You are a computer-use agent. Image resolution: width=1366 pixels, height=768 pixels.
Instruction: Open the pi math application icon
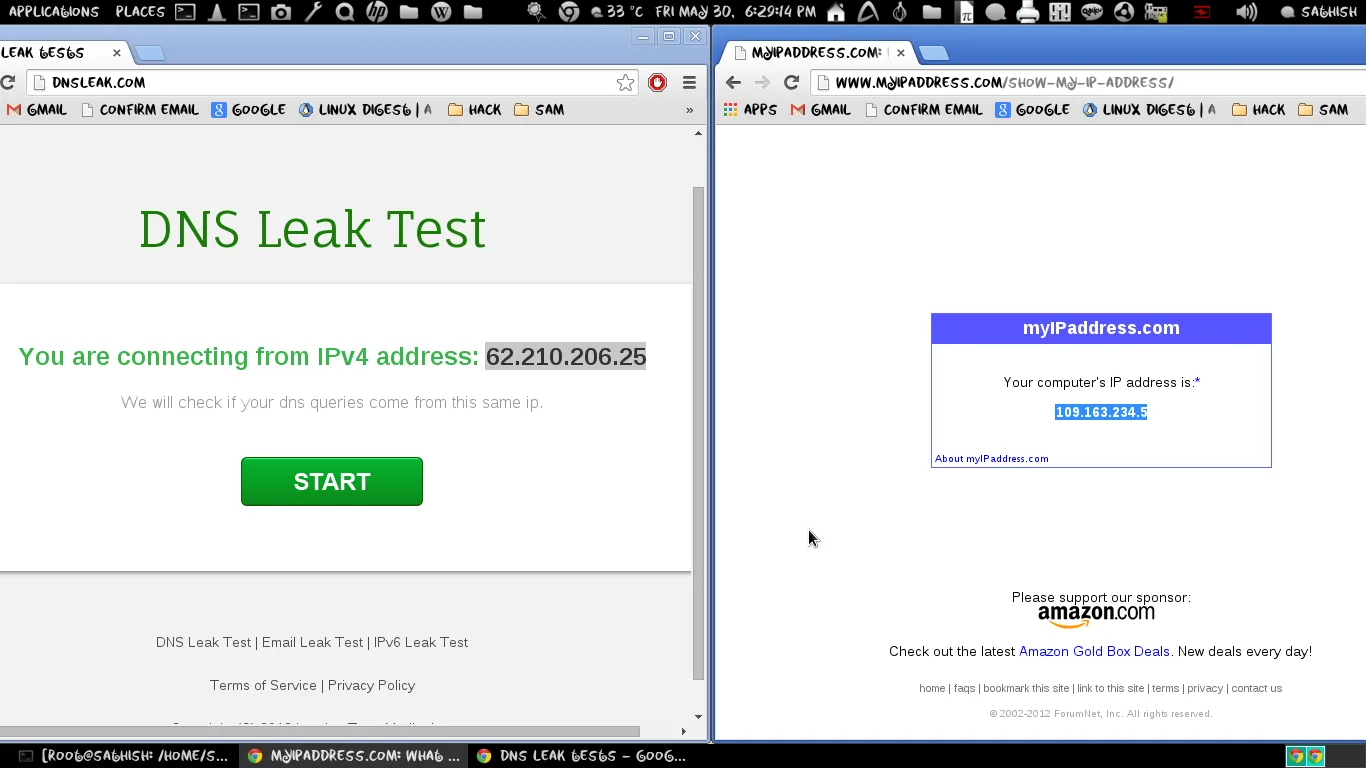(x=964, y=12)
